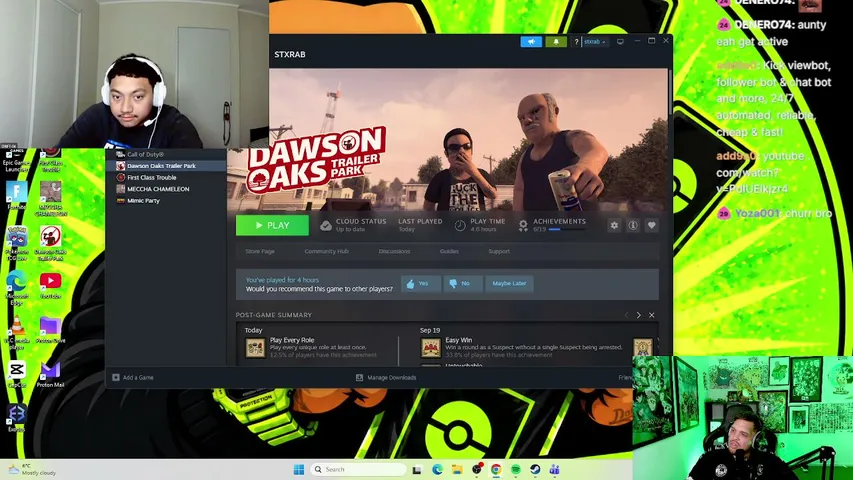The image size is (853, 480).
Task: Click the game info icon
Action: (x=633, y=225)
